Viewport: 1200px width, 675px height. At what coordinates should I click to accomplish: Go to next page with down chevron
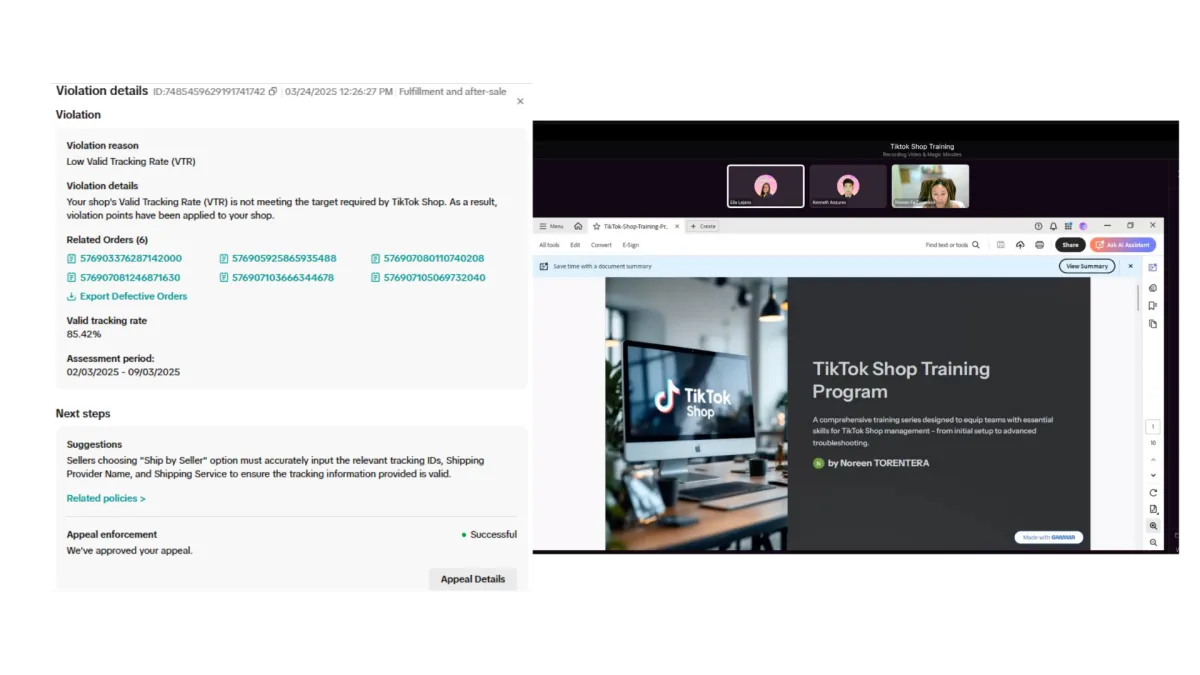click(1153, 475)
